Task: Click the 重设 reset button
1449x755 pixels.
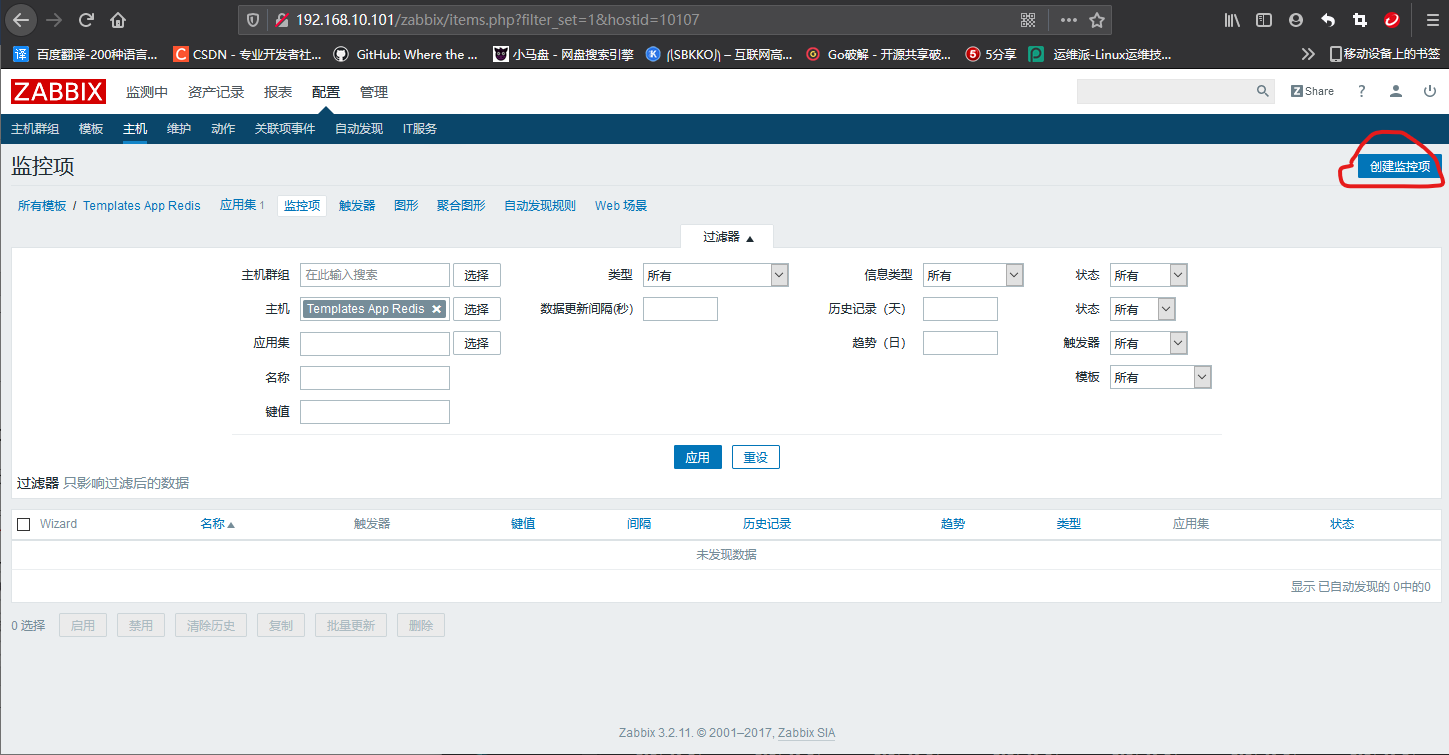Action: point(755,457)
